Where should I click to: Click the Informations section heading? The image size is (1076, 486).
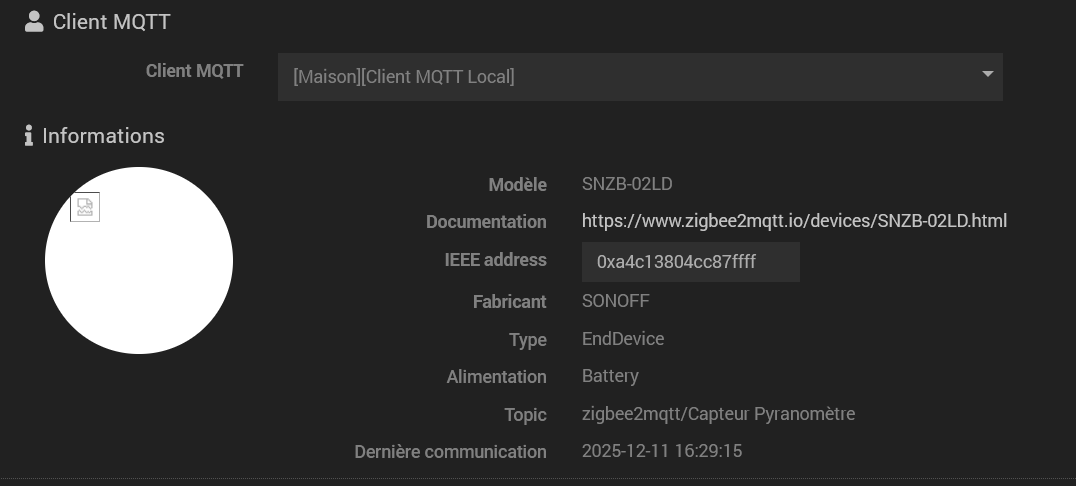[x=103, y=135]
